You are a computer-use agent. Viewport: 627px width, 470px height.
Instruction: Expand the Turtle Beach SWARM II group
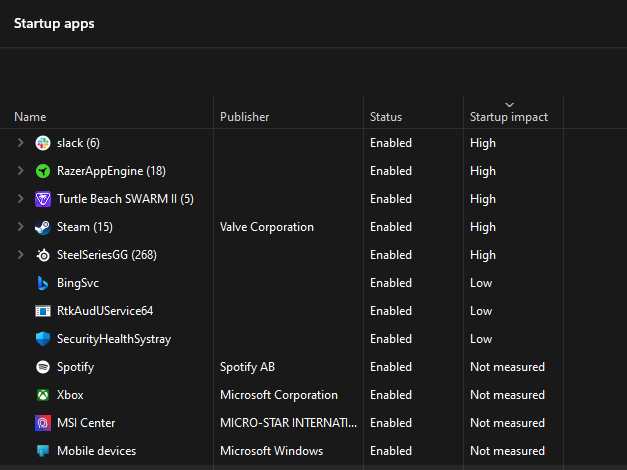20,199
